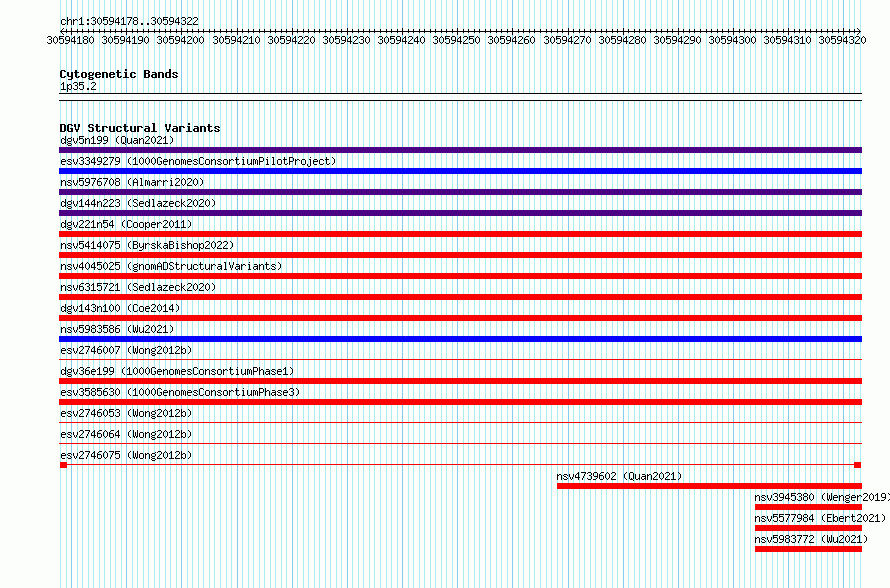The height and width of the screenshot is (588, 890).
Task: Select the purple dgv144n223 variant bar
Action: [460, 213]
